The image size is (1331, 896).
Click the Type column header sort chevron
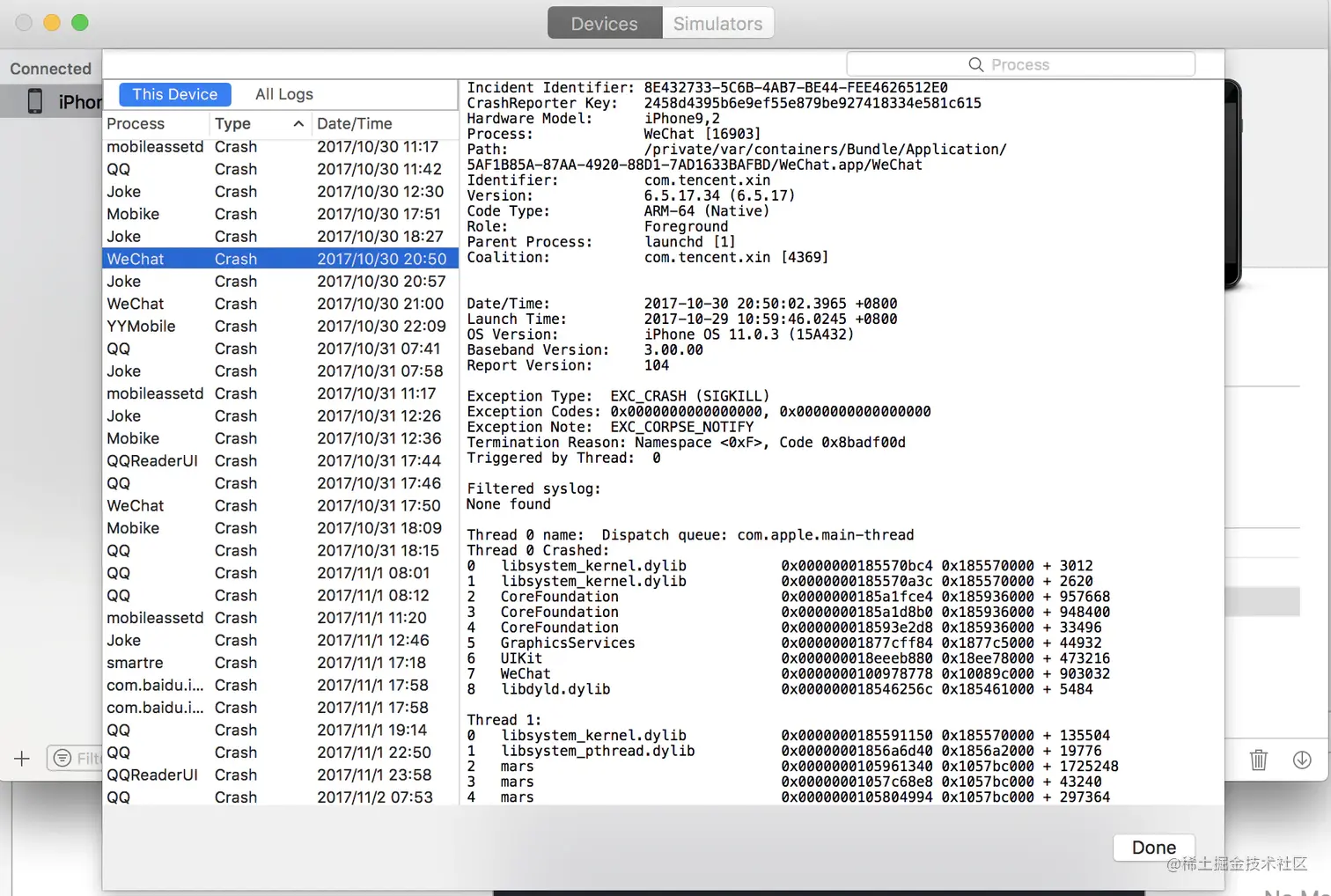[x=298, y=124]
